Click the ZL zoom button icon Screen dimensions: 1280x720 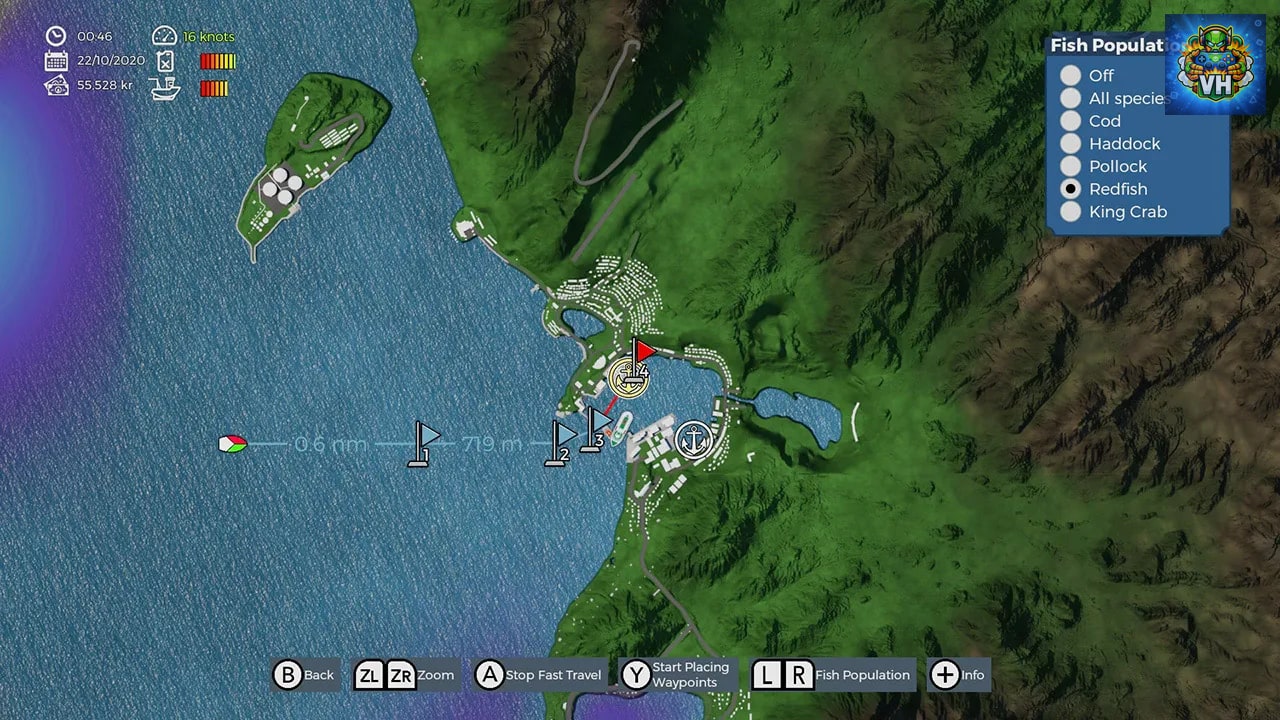(370, 675)
